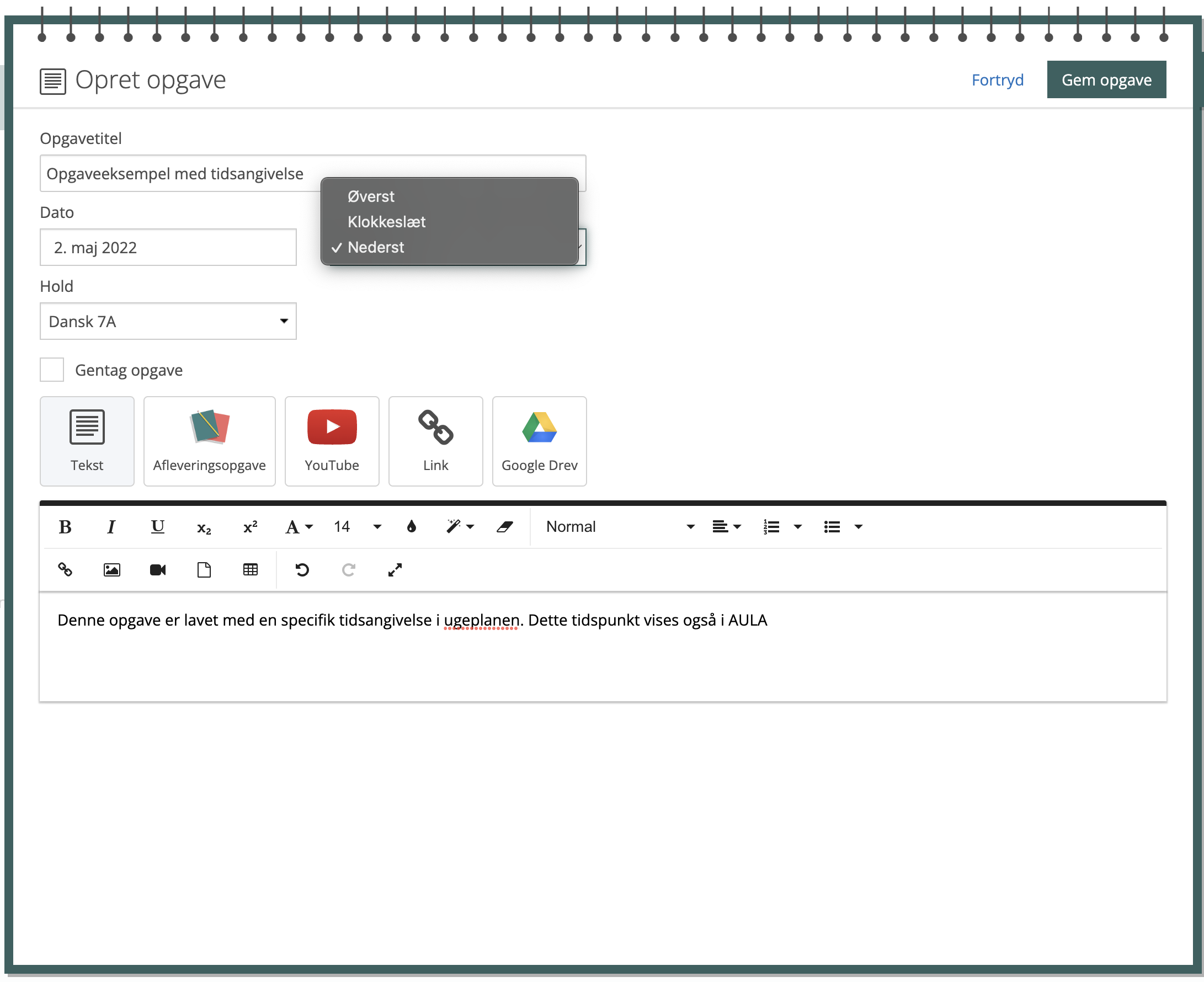This screenshot has width=1204, height=982.
Task: Select Klokkeslæt from the open menu
Action: pyautogui.click(x=387, y=222)
